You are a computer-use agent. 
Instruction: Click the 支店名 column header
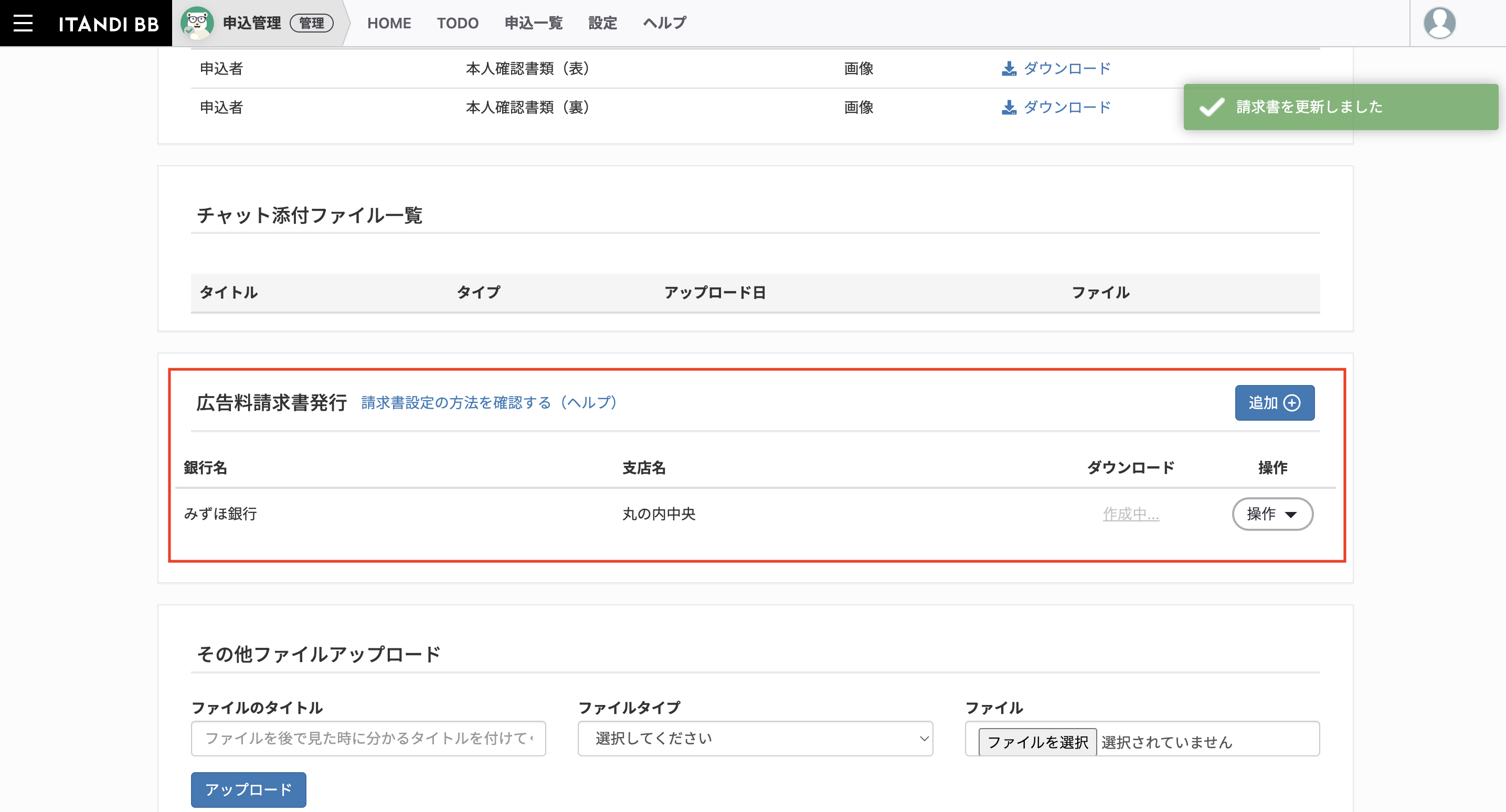point(644,468)
